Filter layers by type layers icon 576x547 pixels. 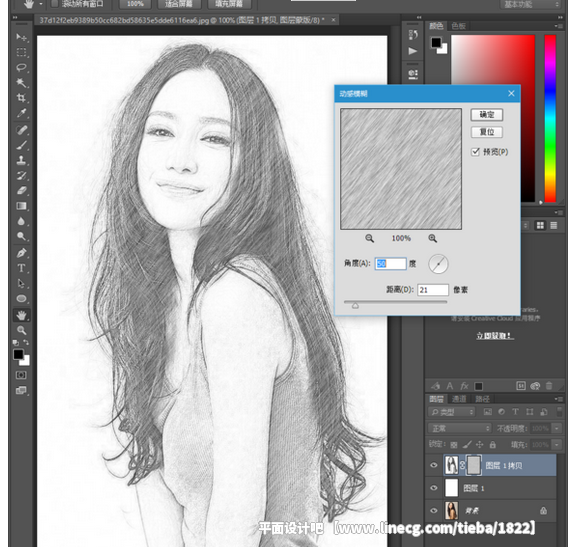515,412
